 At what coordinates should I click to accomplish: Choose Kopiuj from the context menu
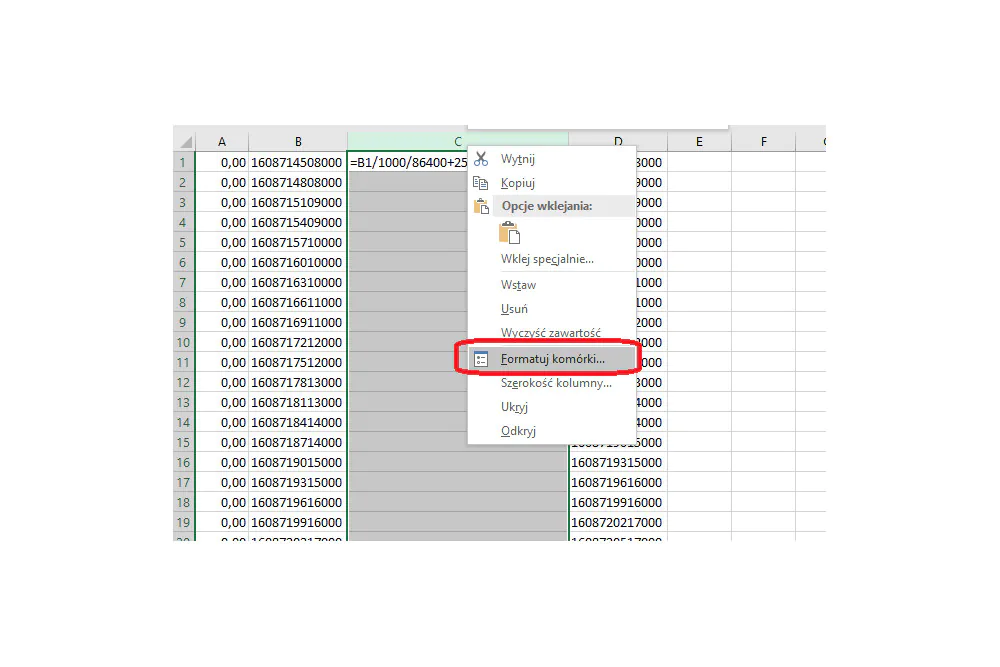pyautogui.click(x=518, y=183)
